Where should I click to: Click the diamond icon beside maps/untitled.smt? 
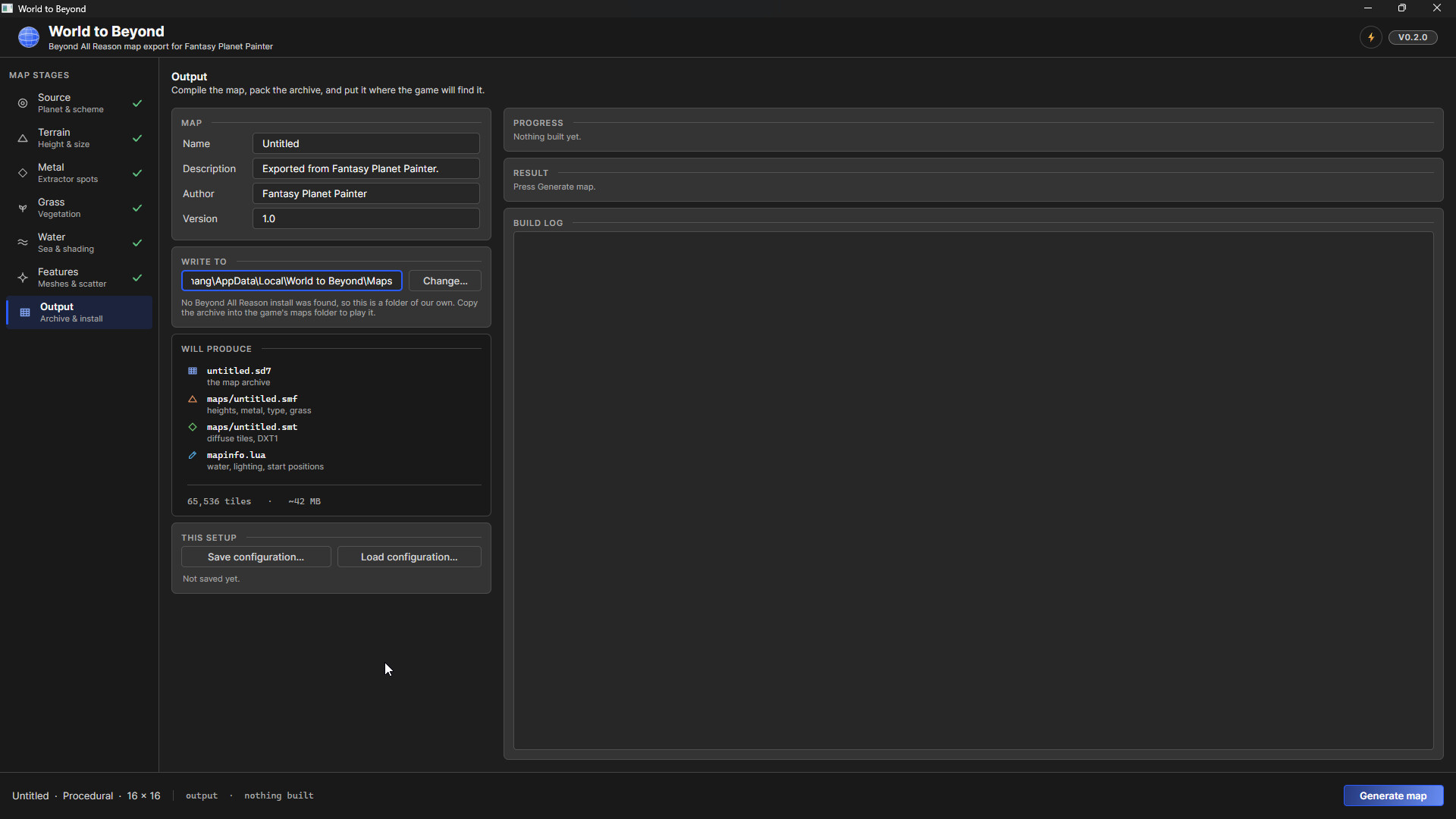[x=193, y=427]
